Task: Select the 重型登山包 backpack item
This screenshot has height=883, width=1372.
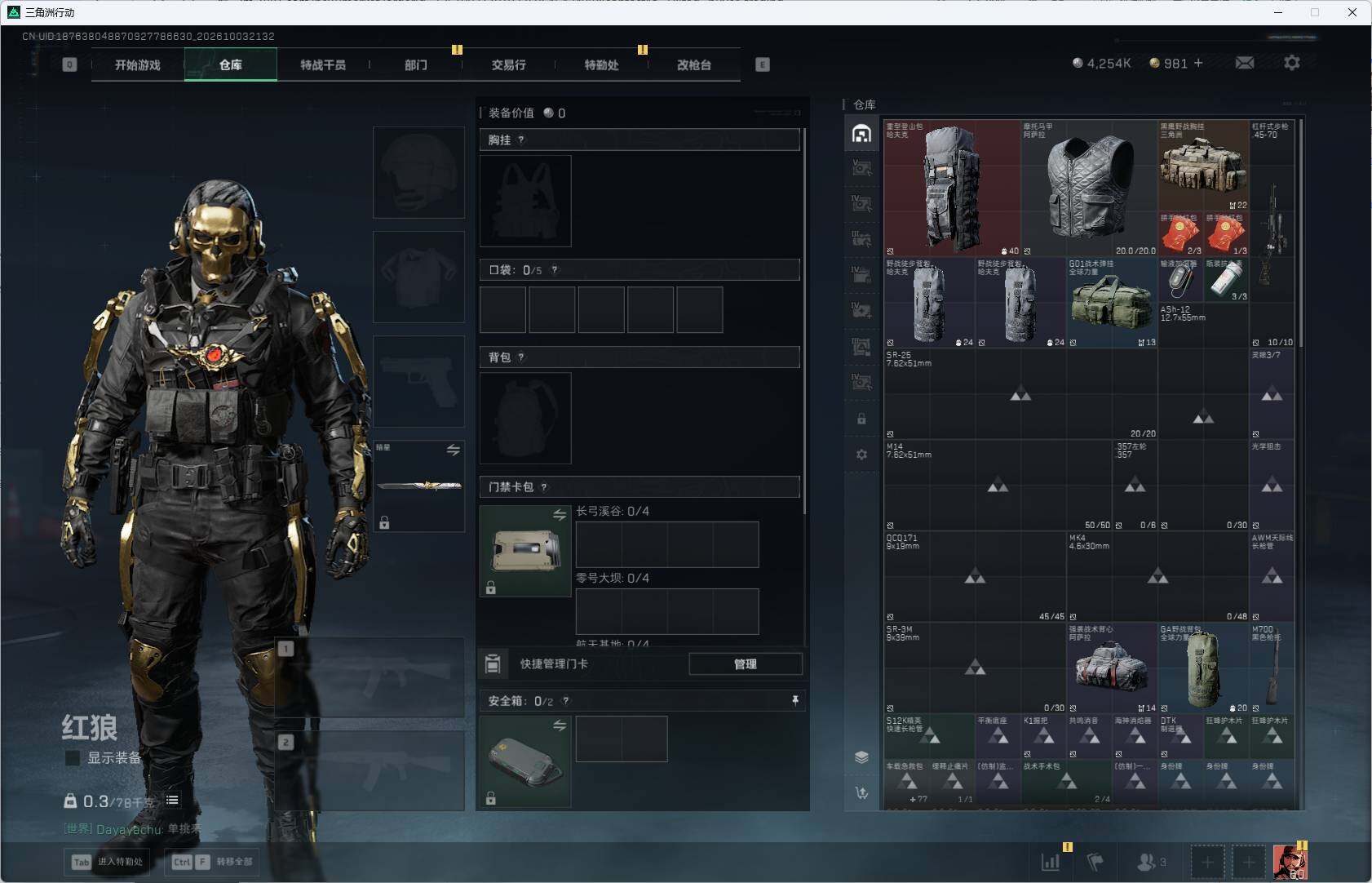Action: 953,189
